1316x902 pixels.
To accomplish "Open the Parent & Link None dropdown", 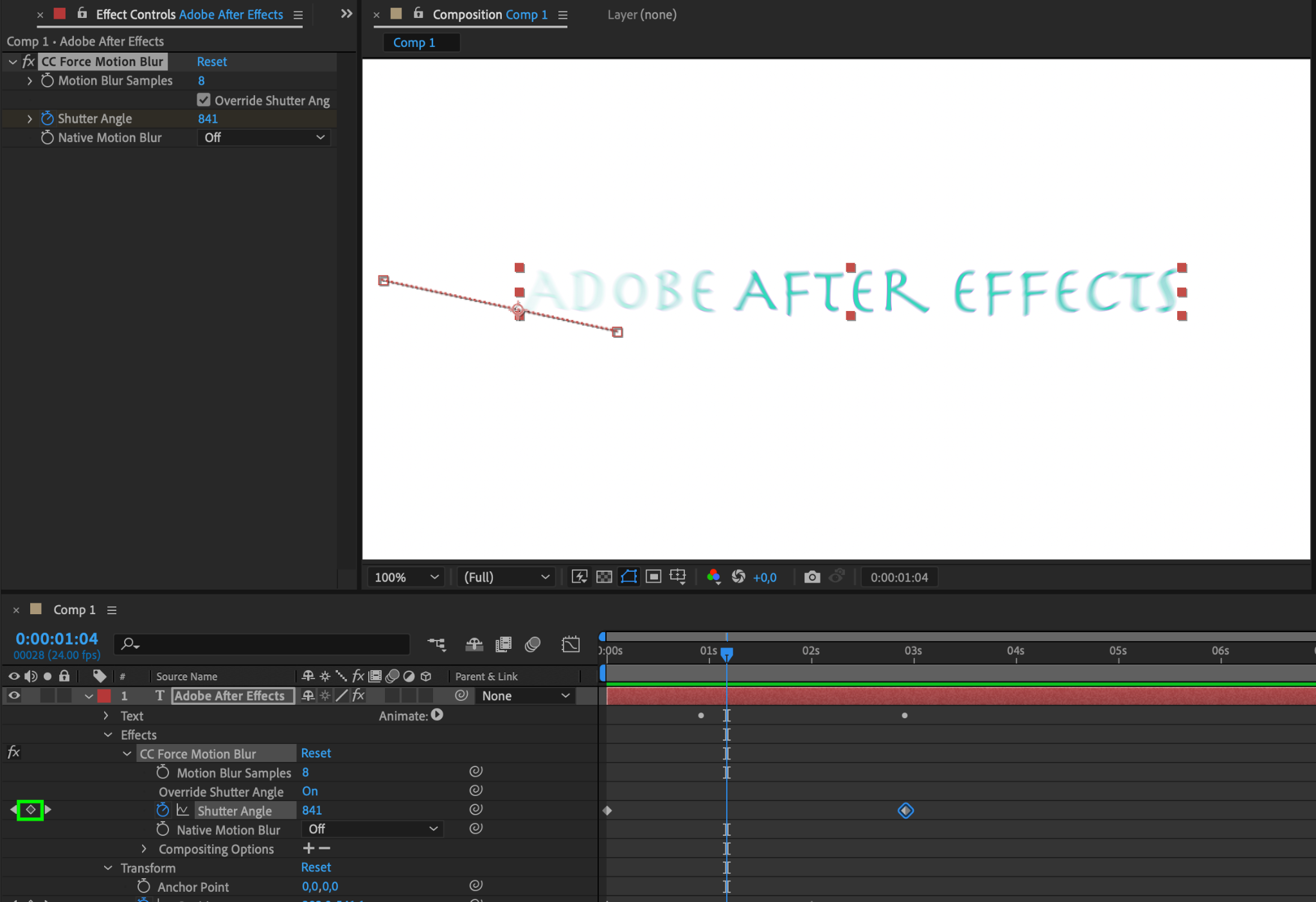I will pyautogui.click(x=526, y=695).
